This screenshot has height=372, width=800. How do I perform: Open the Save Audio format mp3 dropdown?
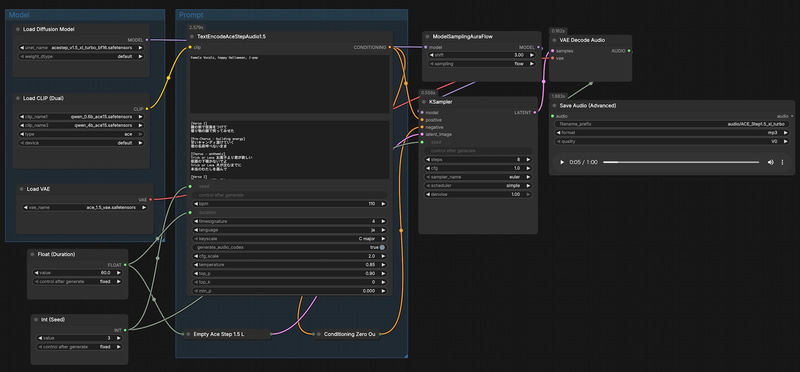tap(672, 133)
